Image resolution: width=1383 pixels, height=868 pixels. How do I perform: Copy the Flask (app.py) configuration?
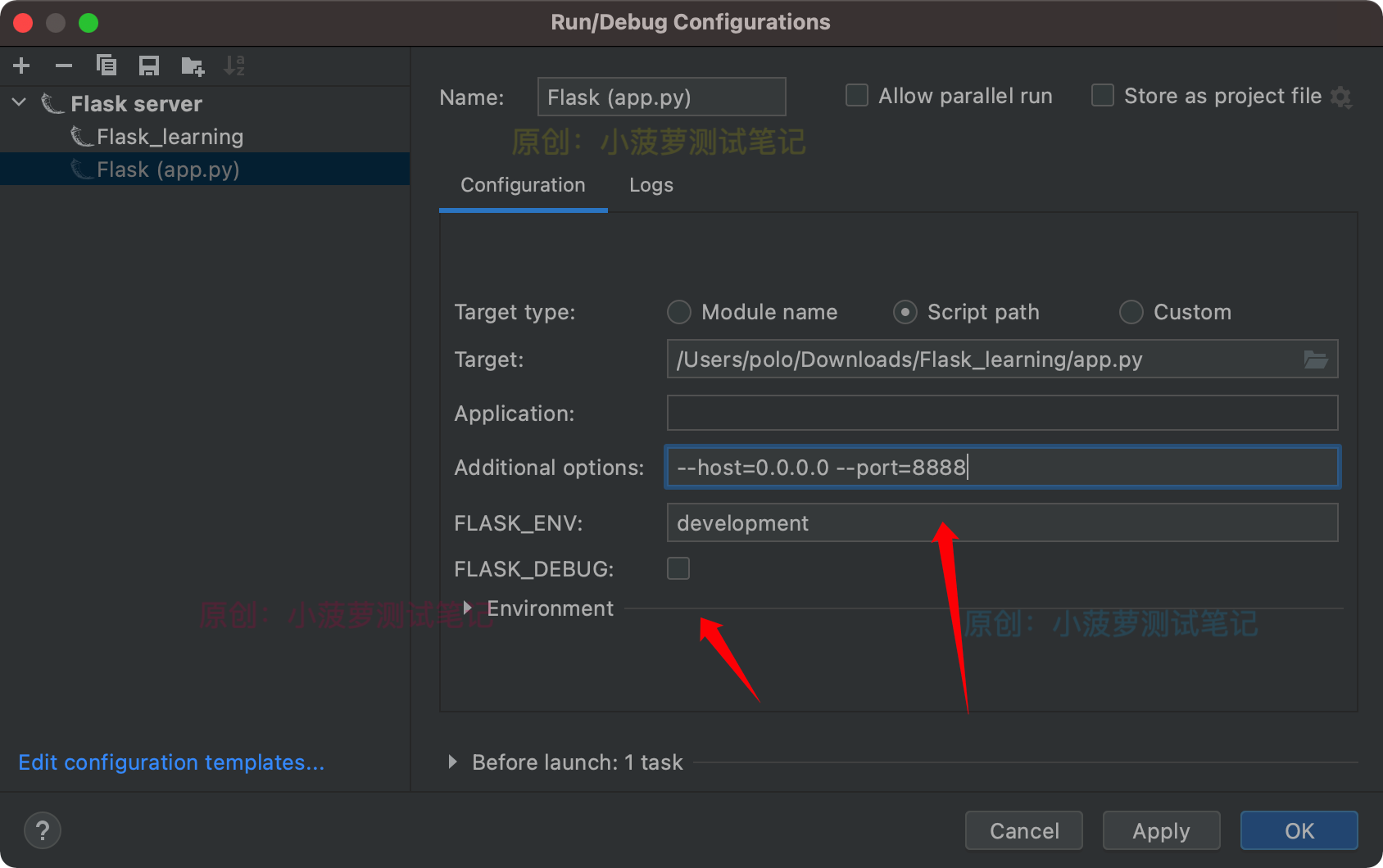click(x=107, y=66)
